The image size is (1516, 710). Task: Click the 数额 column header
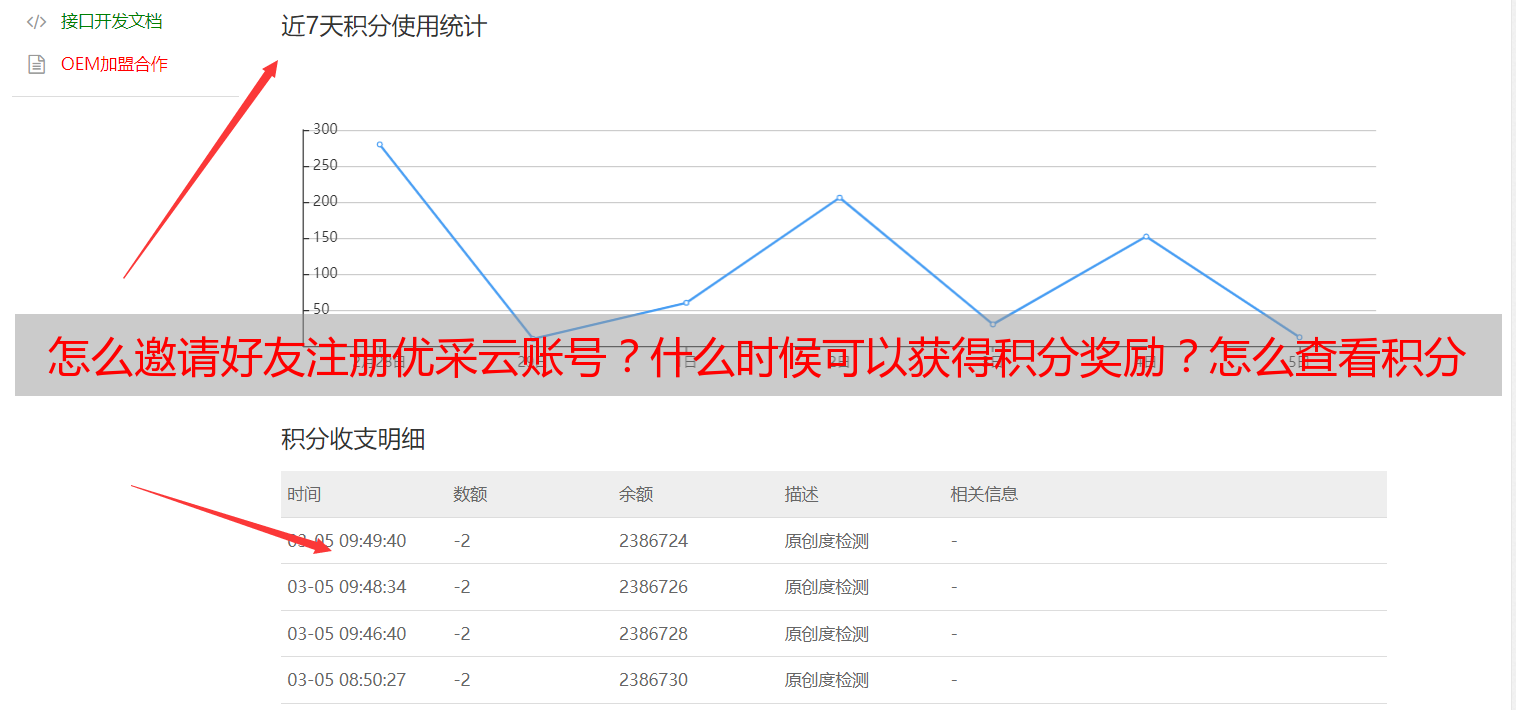coord(470,494)
